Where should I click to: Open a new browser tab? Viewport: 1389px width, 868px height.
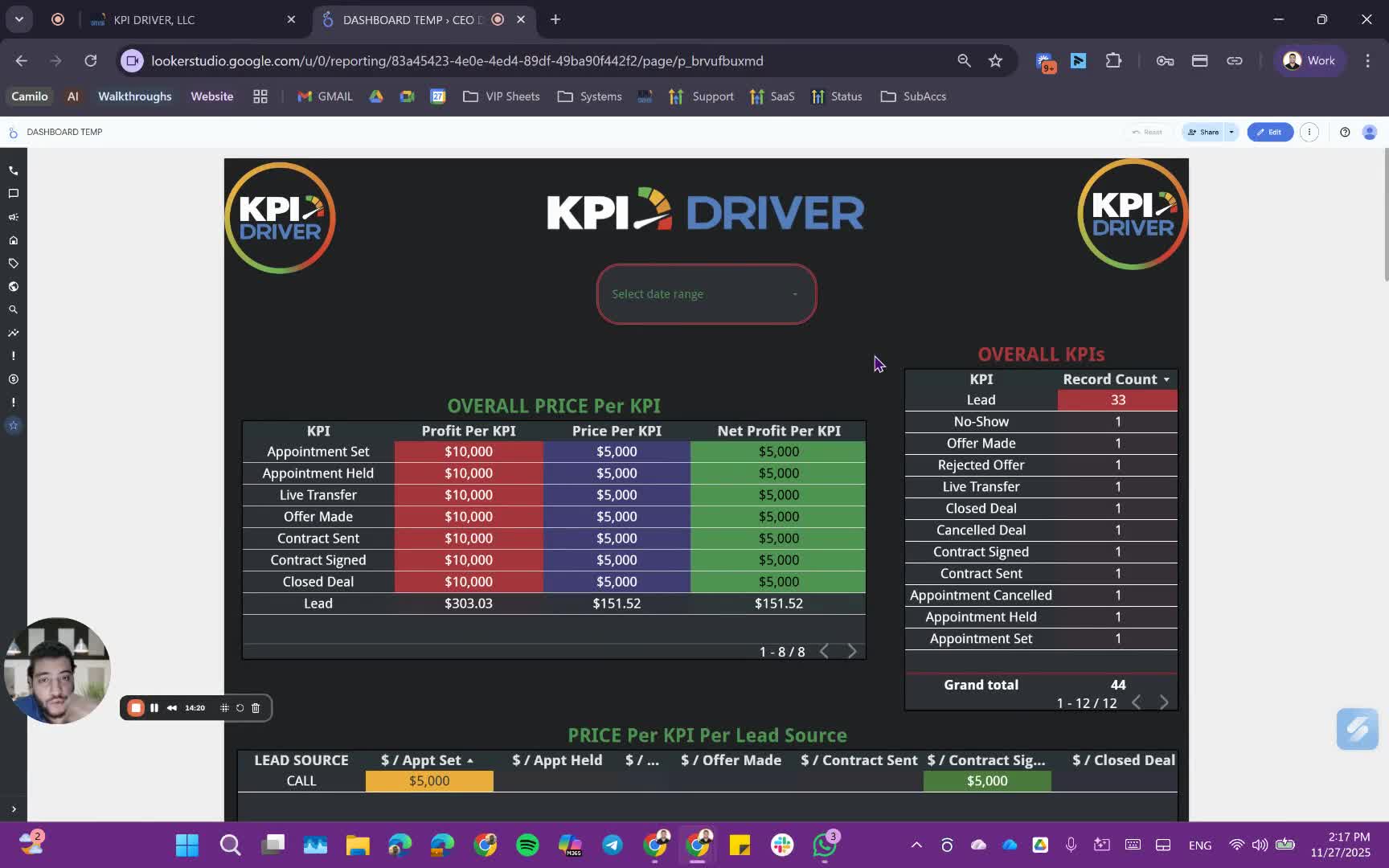pos(555,19)
